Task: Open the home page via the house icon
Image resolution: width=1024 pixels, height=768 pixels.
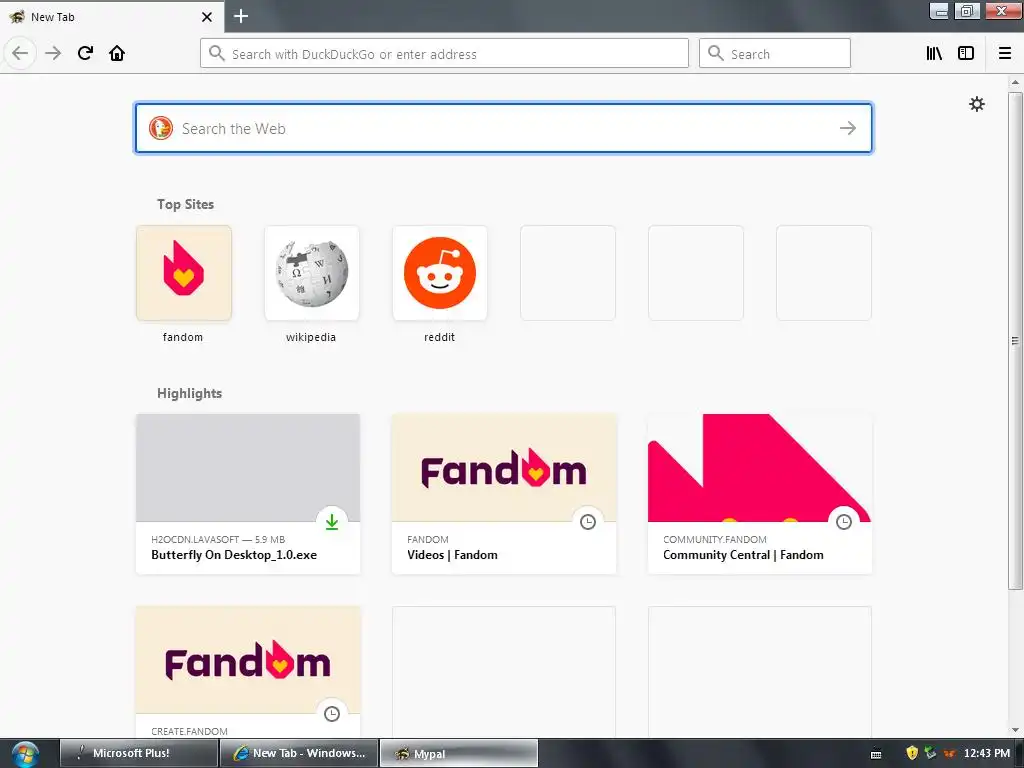Action: tap(117, 53)
